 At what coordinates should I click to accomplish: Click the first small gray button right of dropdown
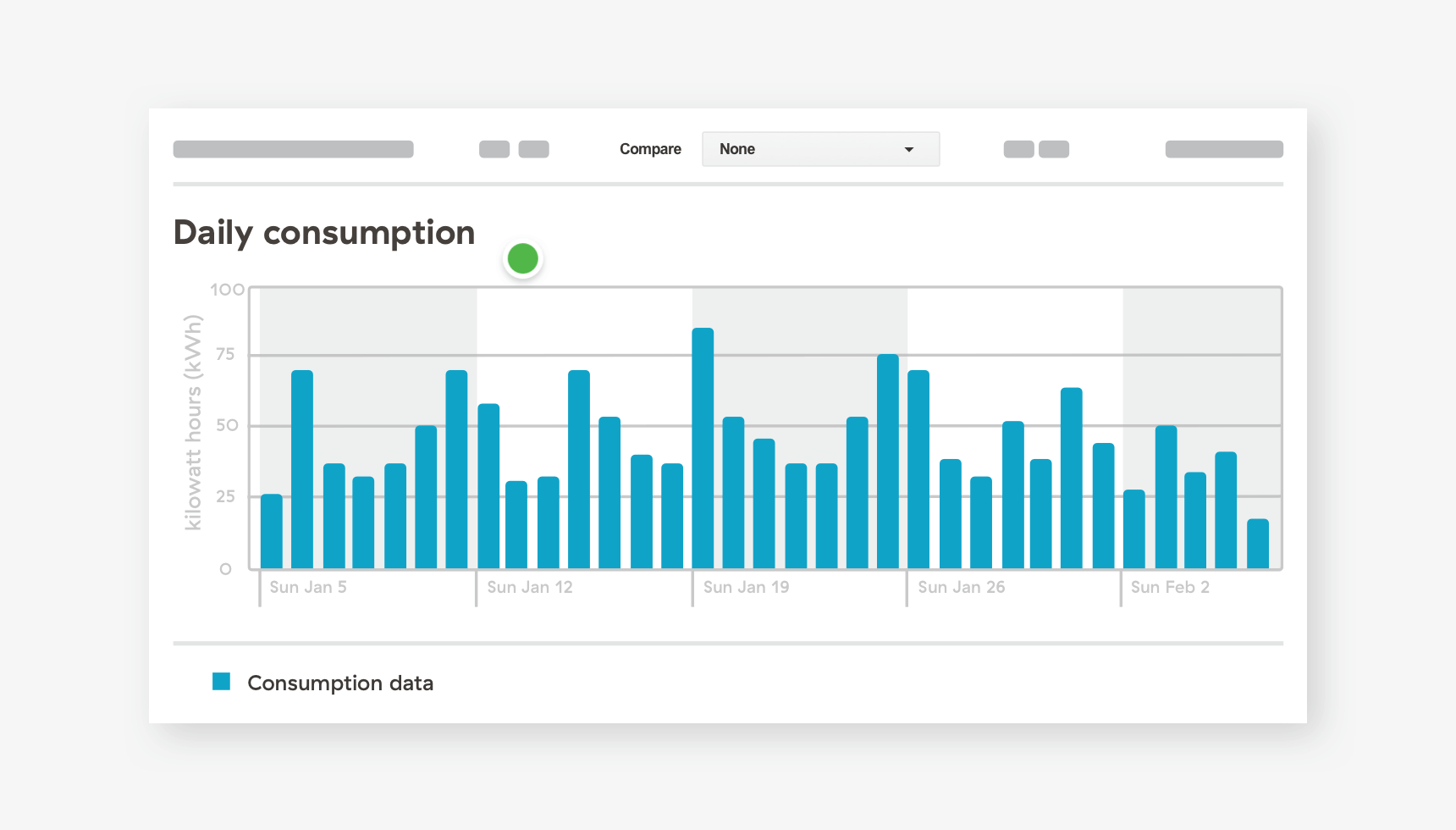point(1018,149)
